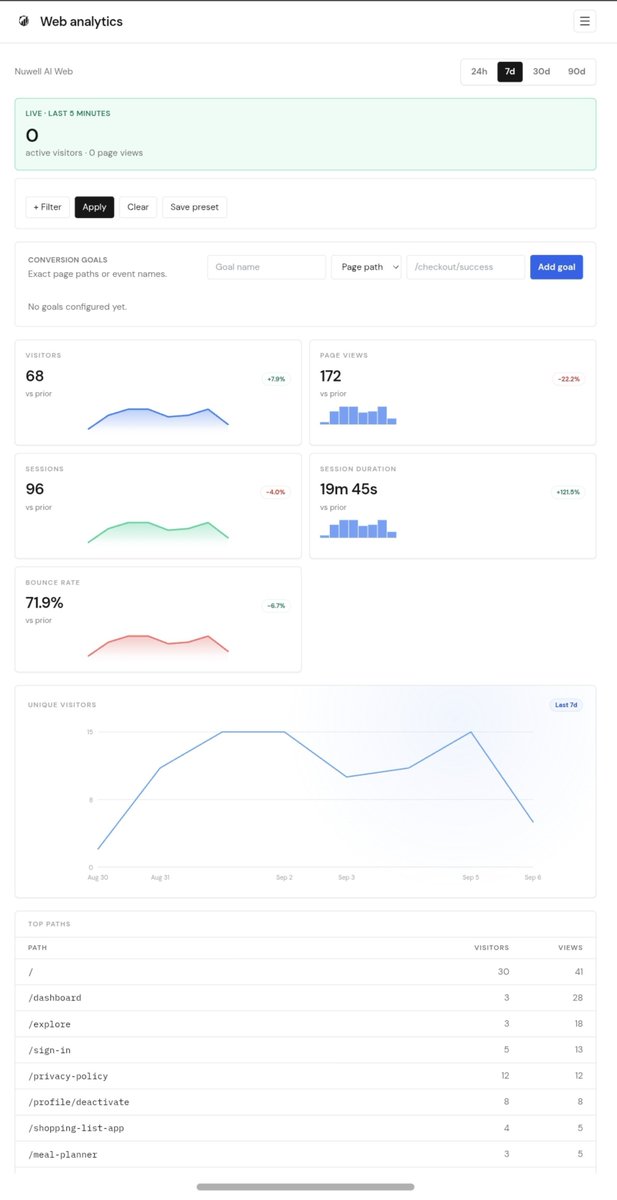Open the hamburger menu icon
The image size is (617, 1200).
(585, 21)
